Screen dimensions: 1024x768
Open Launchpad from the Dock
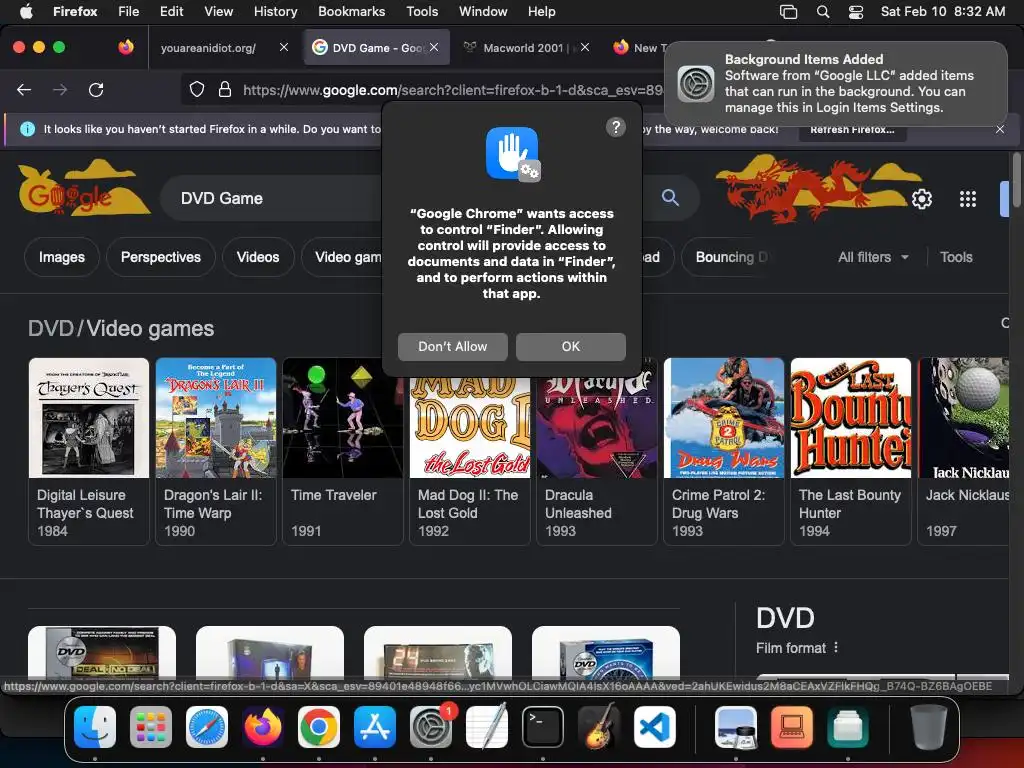pyautogui.click(x=151, y=727)
